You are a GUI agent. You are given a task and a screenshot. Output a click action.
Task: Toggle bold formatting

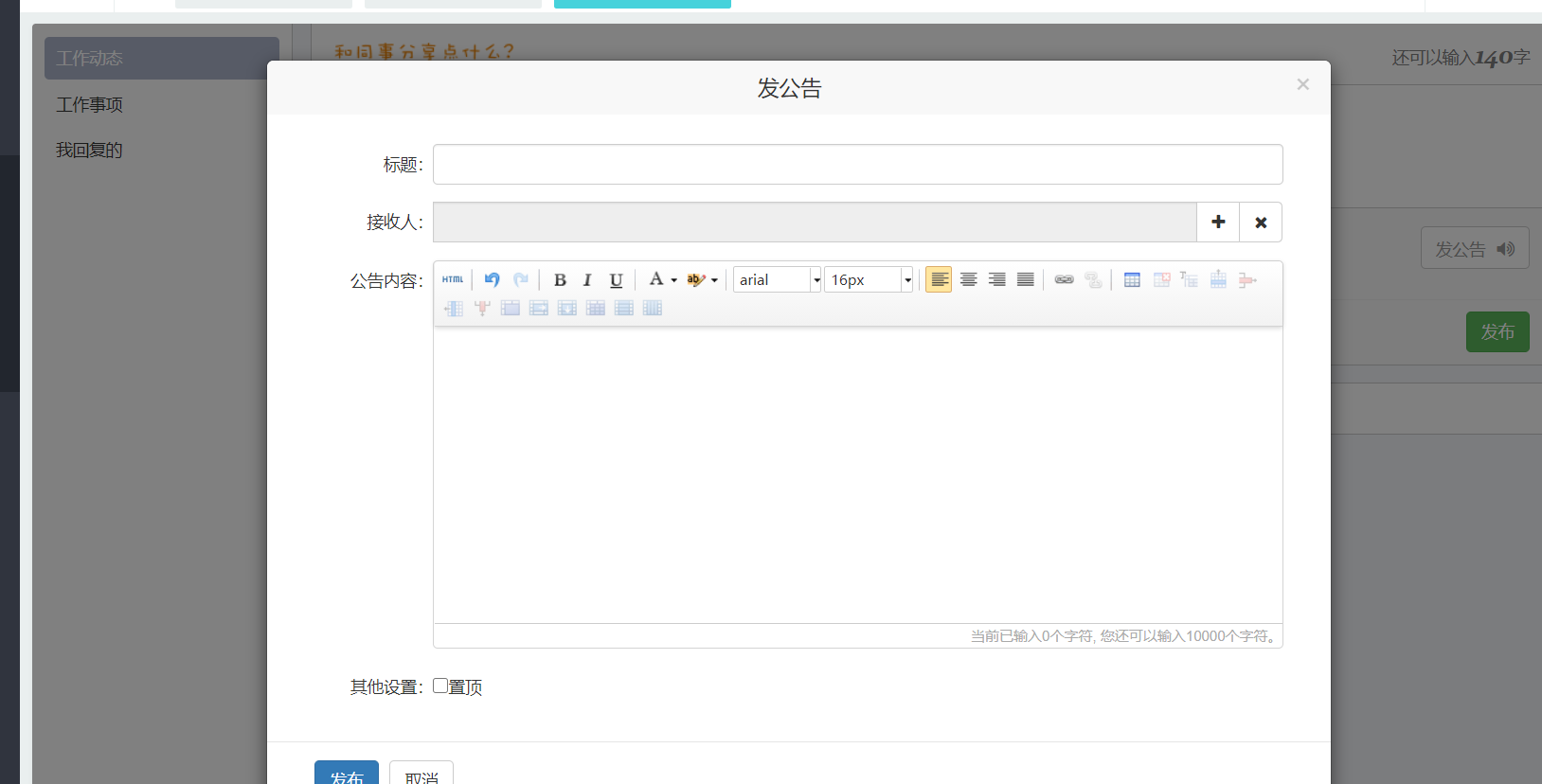[560, 279]
